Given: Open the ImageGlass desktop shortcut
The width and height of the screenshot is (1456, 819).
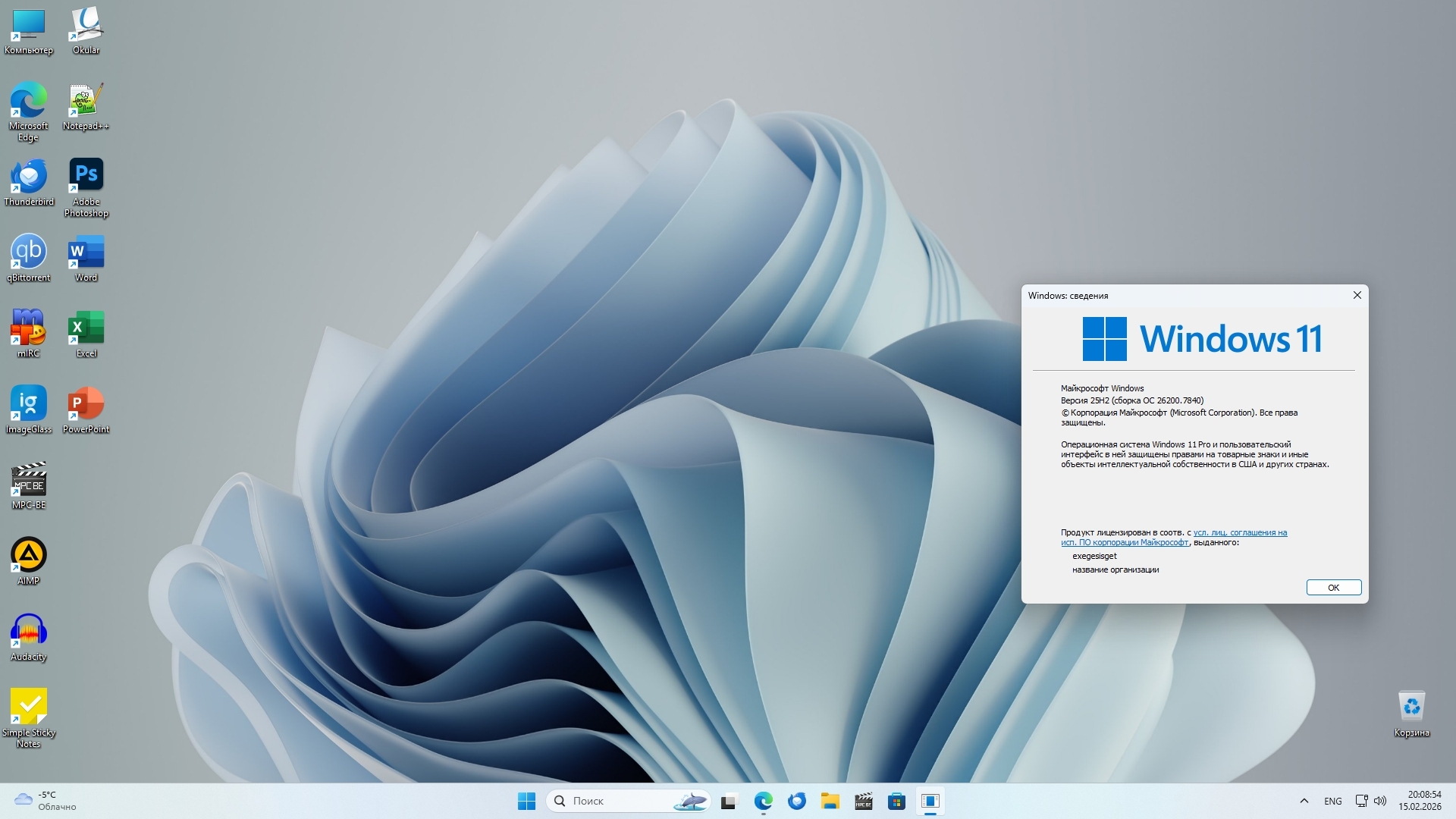Looking at the screenshot, I should click(29, 404).
